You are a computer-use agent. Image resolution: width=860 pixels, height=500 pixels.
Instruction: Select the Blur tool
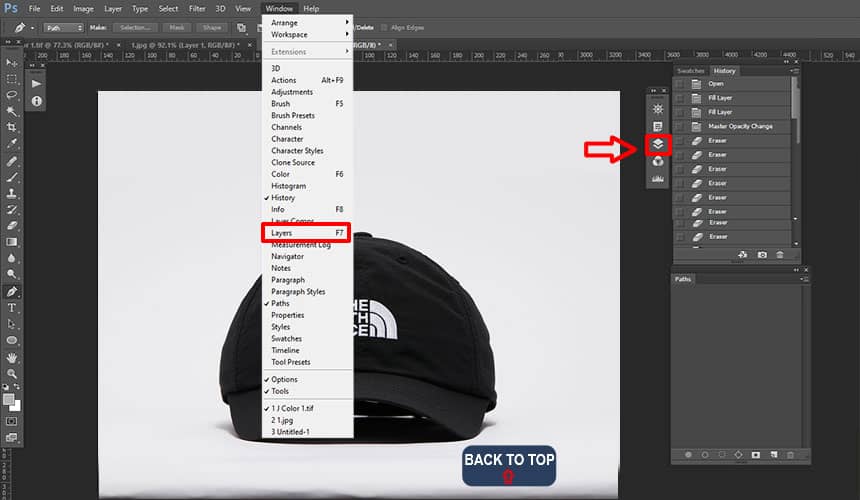pos(12,258)
